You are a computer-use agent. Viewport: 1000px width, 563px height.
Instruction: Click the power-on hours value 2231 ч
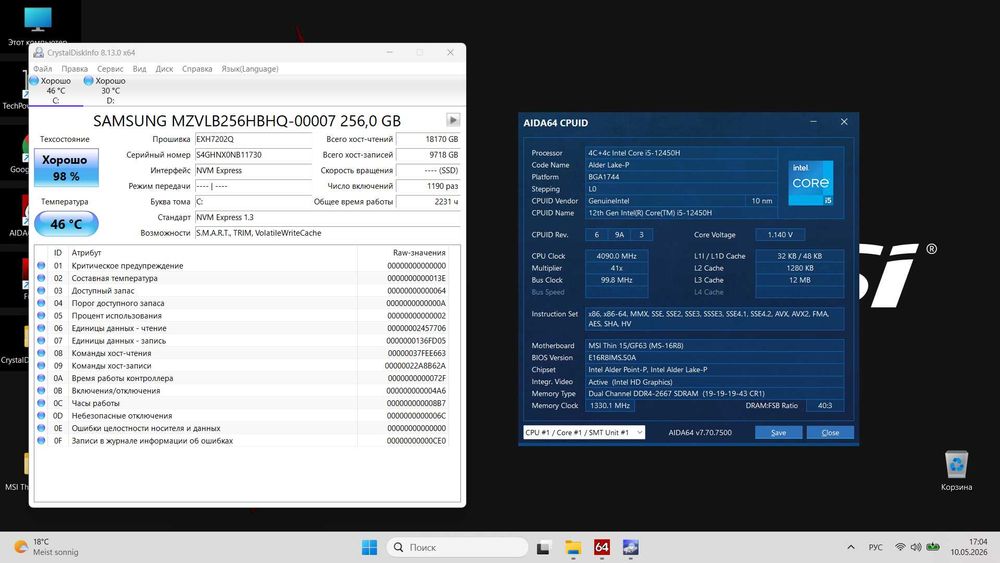(428, 201)
